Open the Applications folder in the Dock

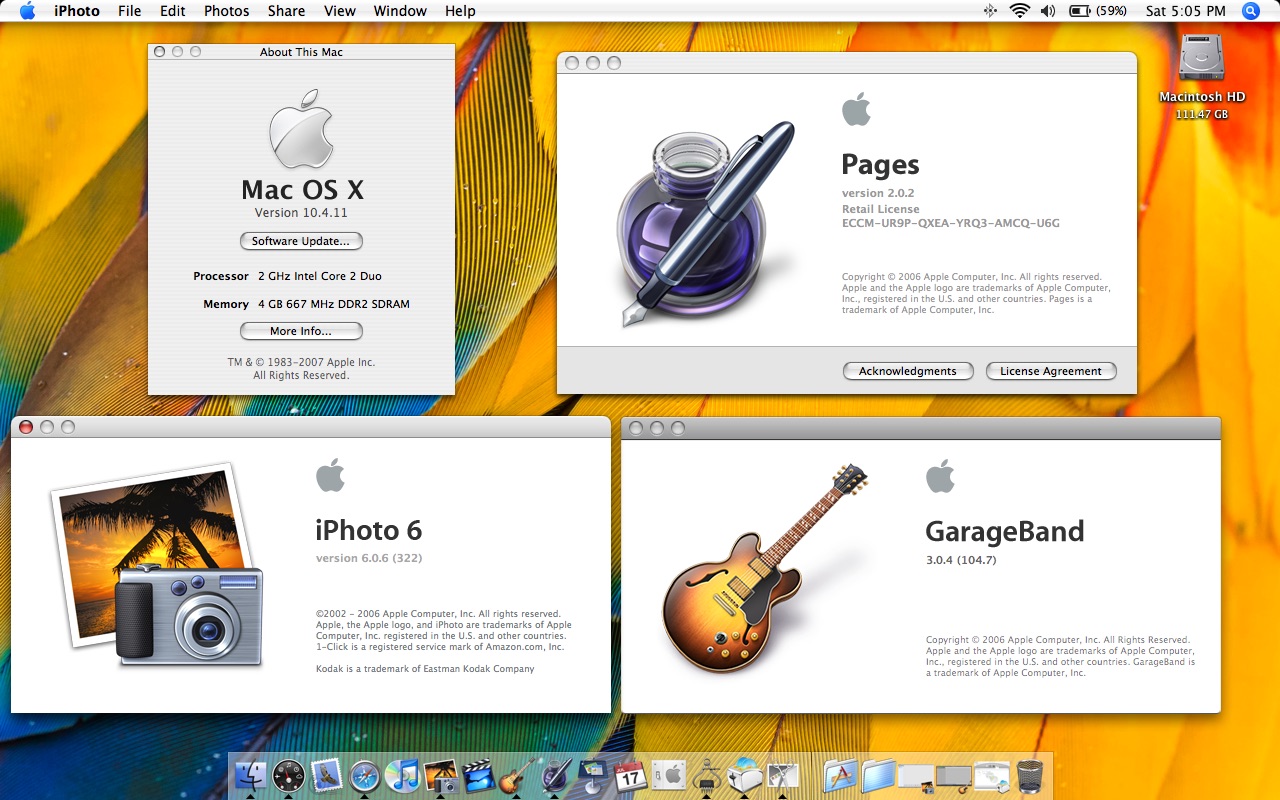840,775
